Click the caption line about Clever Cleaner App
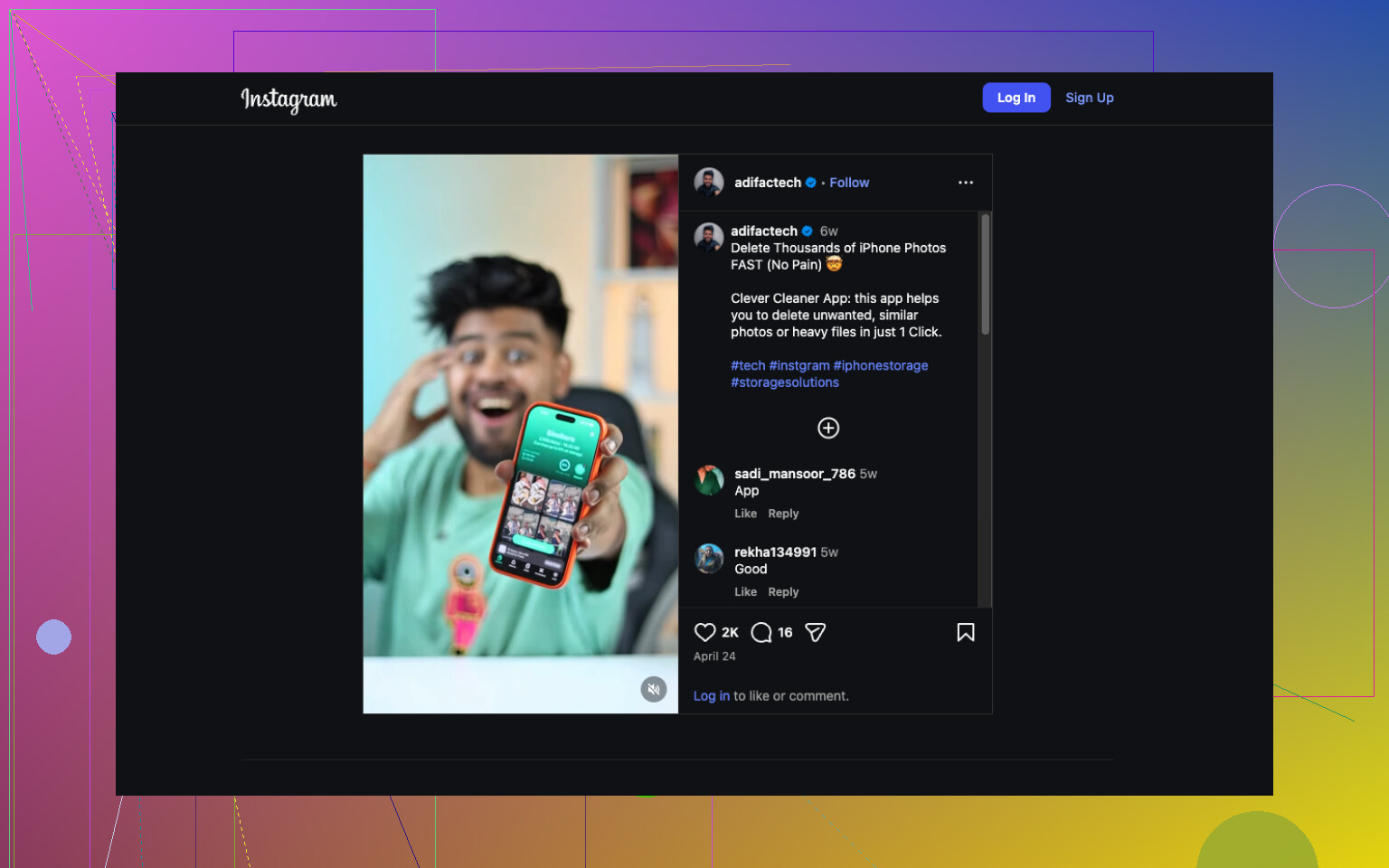Screen dimensions: 1389x868 click(836, 316)
